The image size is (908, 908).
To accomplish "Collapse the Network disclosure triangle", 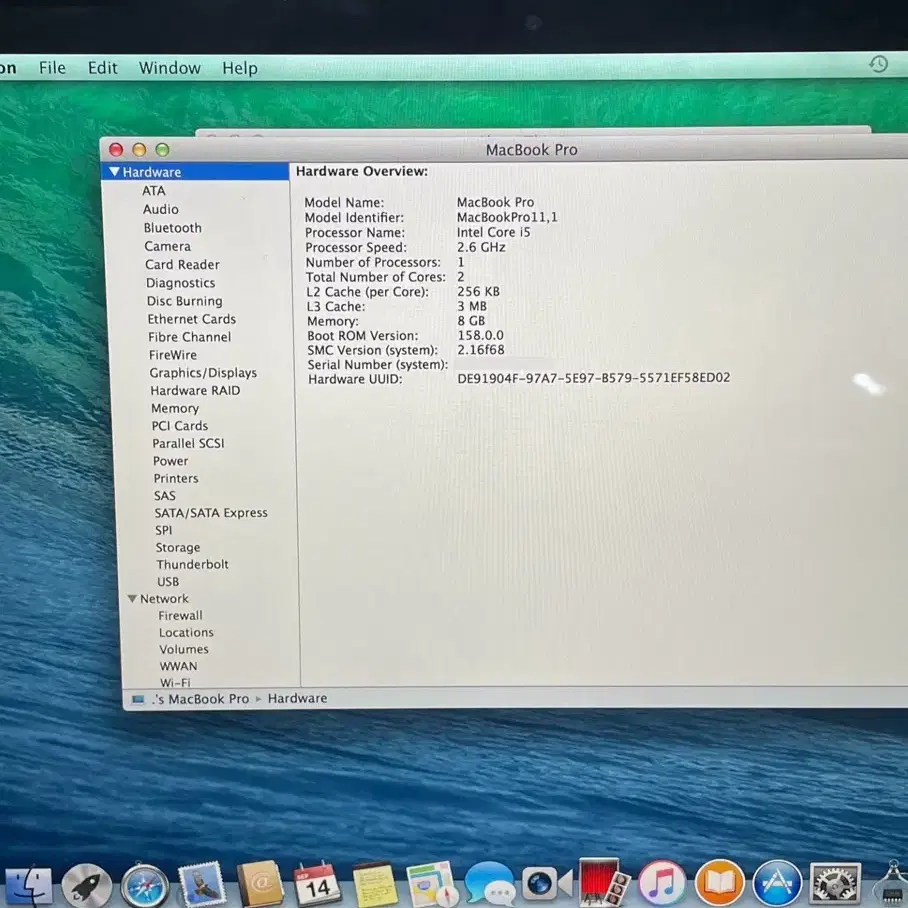I will tap(132, 598).
